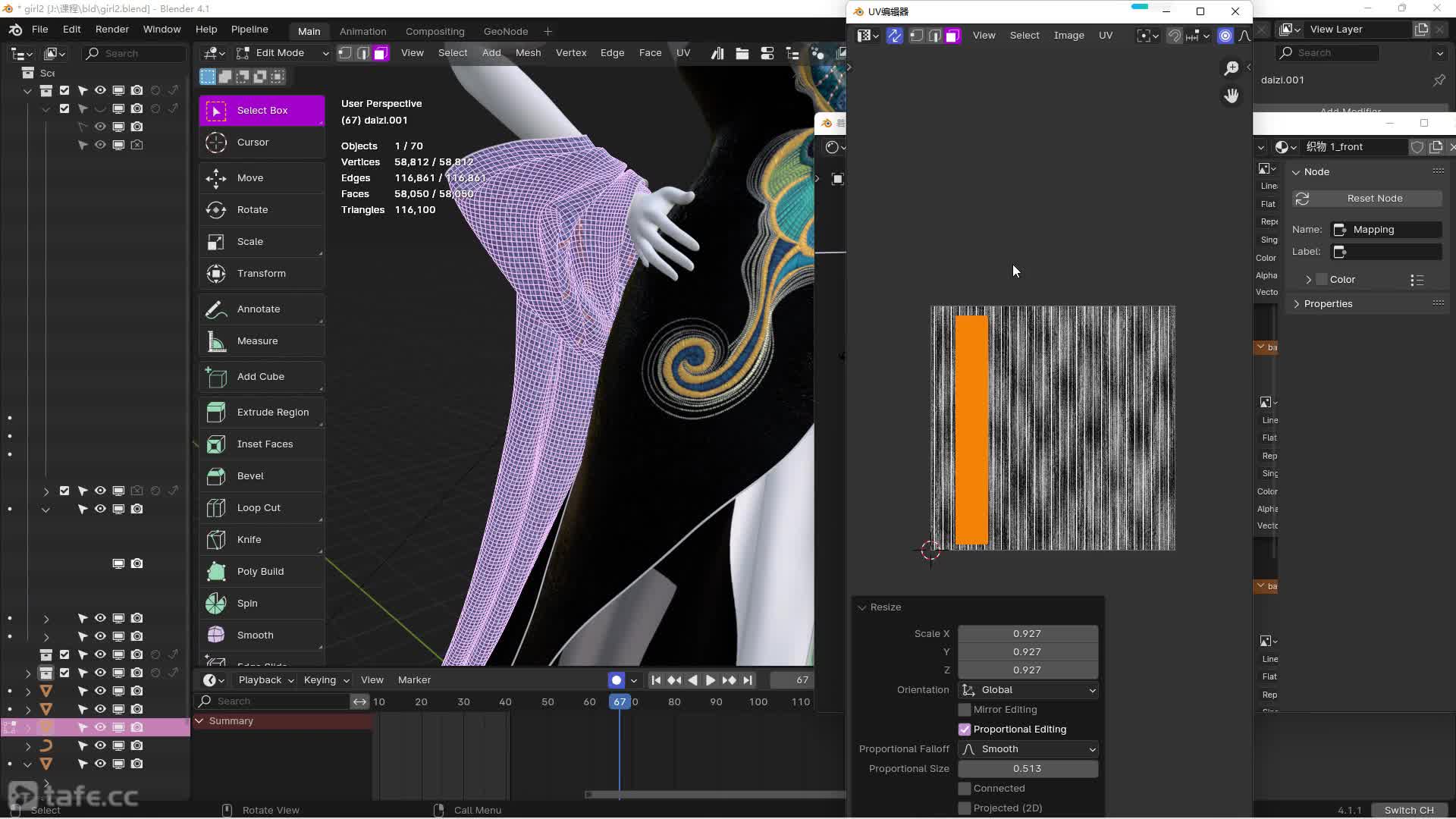Select the Knife tool
Viewport: 1456px width, 819px height.
[261, 539]
